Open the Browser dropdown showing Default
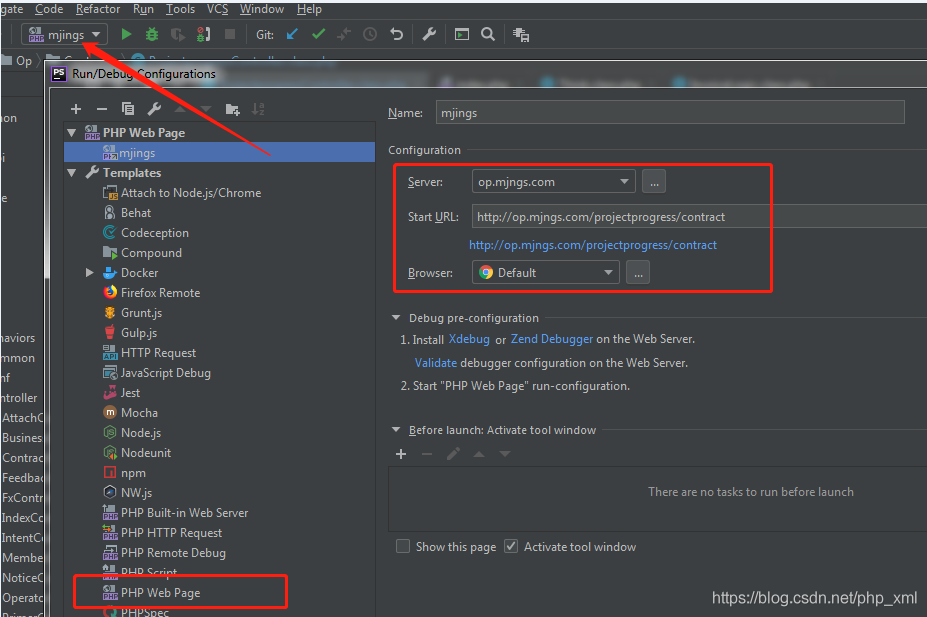 click(x=546, y=272)
